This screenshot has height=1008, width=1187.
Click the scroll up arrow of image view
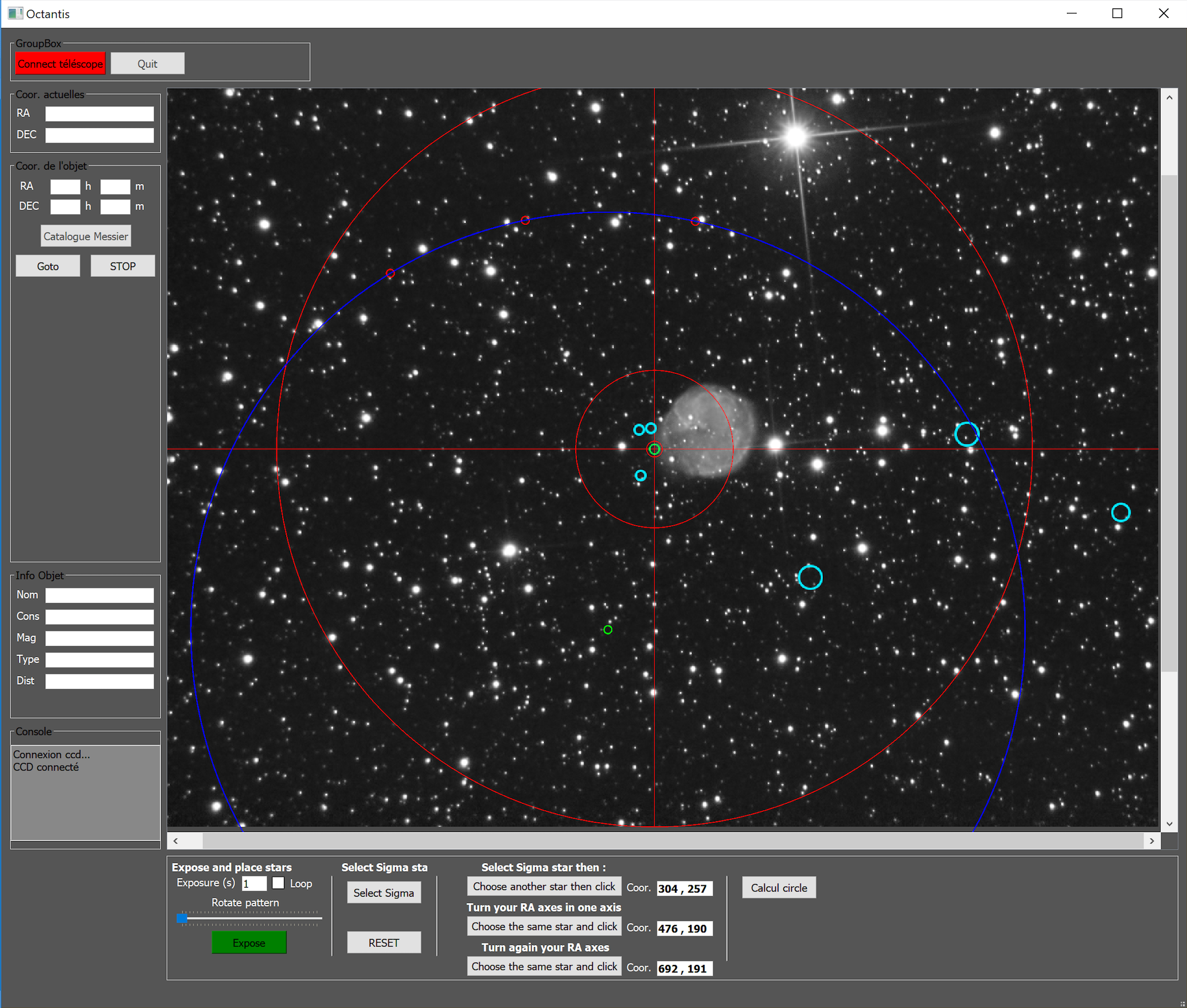[x=1169, y=97]
